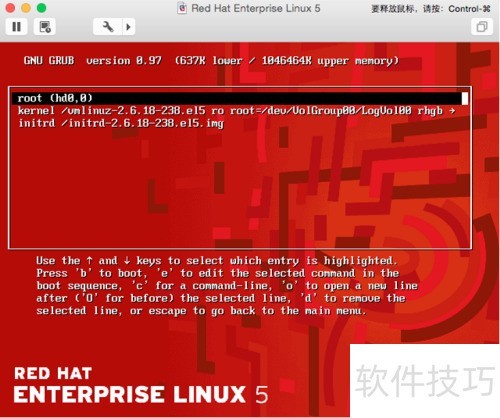500x418 pixels.
Task: Click the arrow at the end of the kernel line
Action: pos(452,111)
